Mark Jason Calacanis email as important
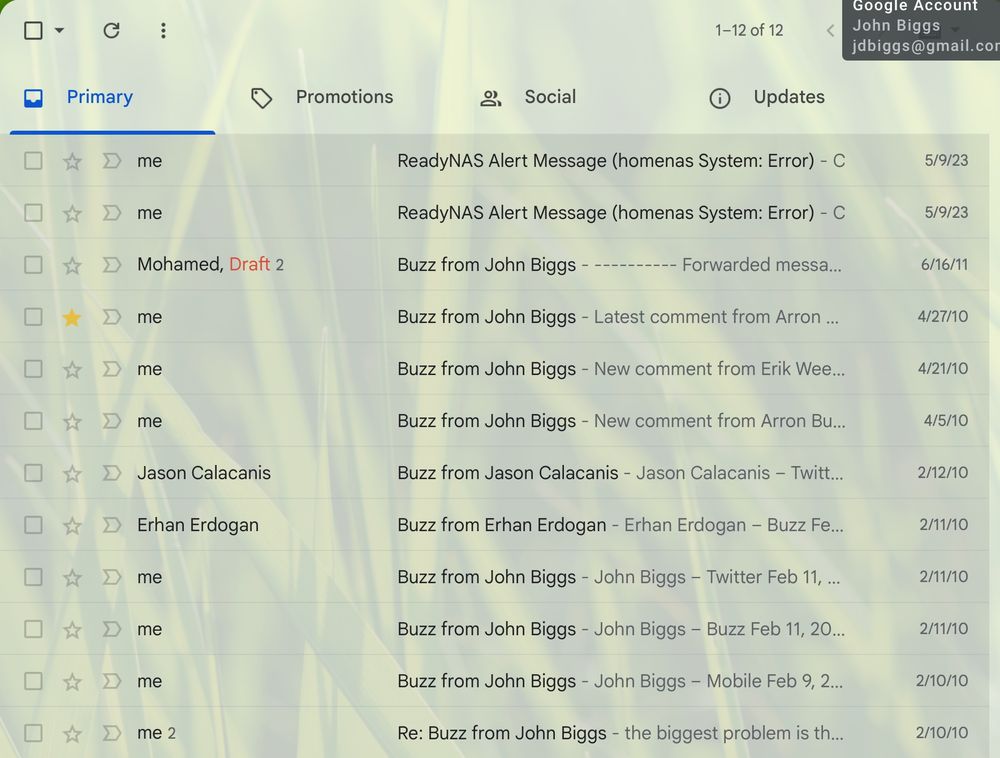 pos(112,473)
